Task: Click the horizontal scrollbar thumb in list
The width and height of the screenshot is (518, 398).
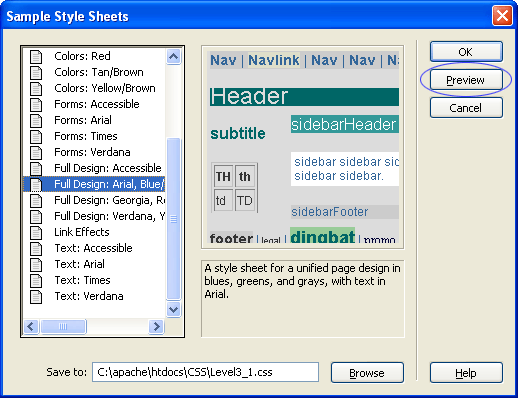Action: [63, 326]
